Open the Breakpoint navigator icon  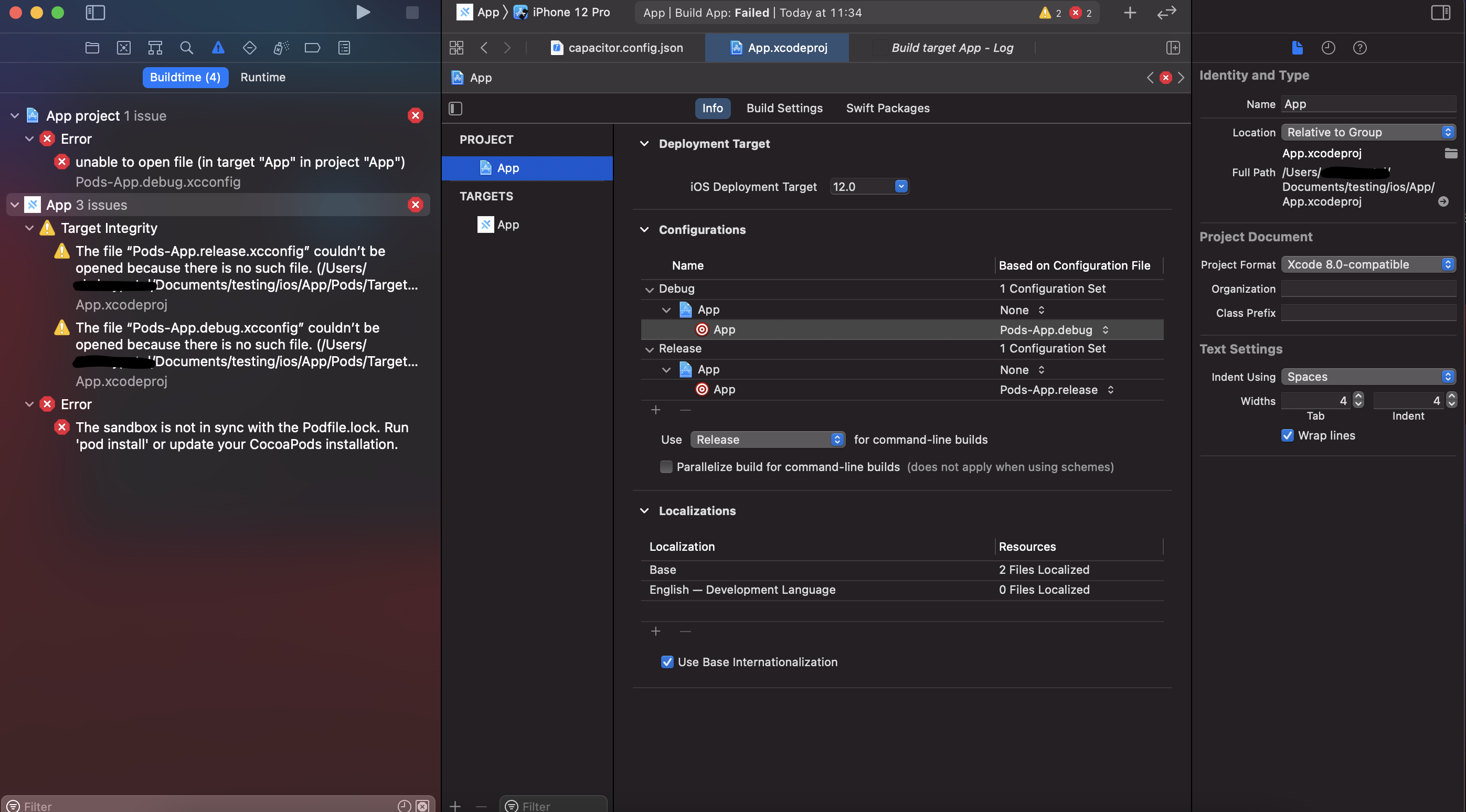click(312, 48)
